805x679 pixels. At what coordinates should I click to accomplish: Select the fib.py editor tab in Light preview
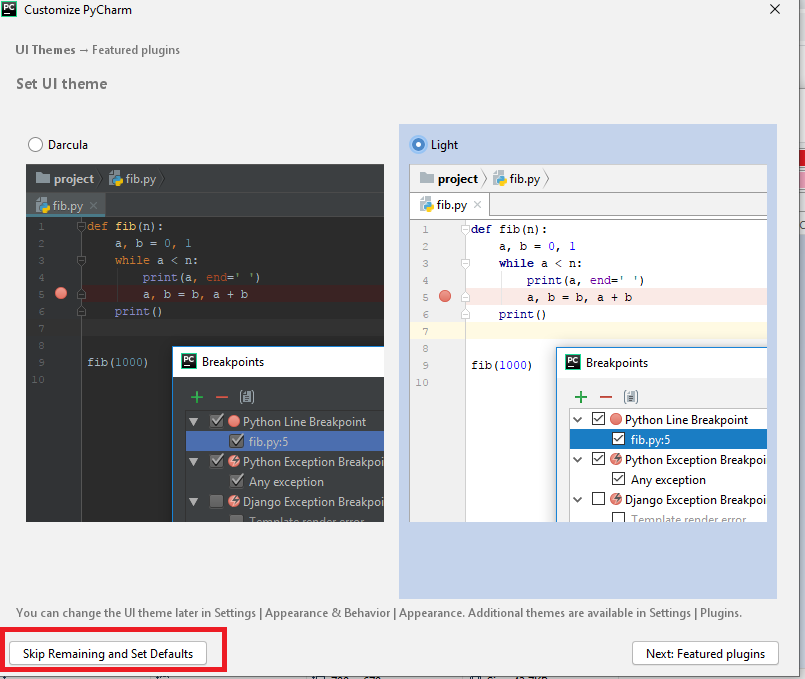coord(451,205)
